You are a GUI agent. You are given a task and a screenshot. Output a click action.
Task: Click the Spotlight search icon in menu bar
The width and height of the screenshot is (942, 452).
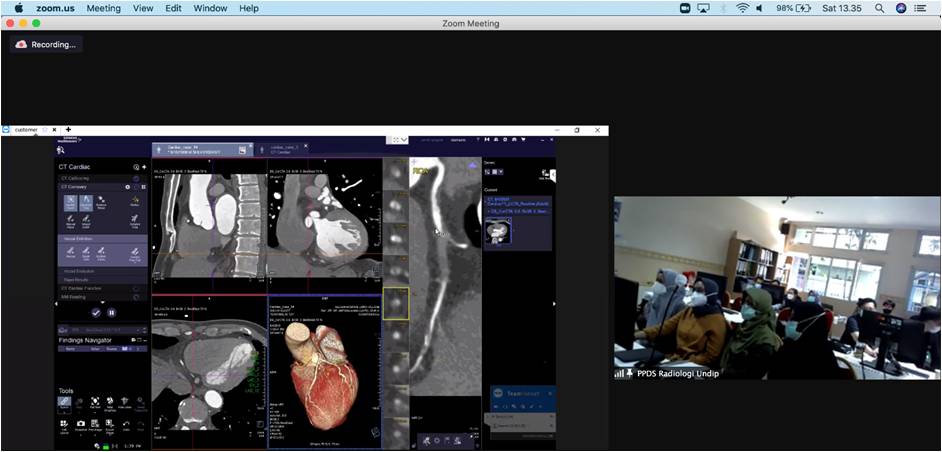pyautogui.click(x=879, y=8)
